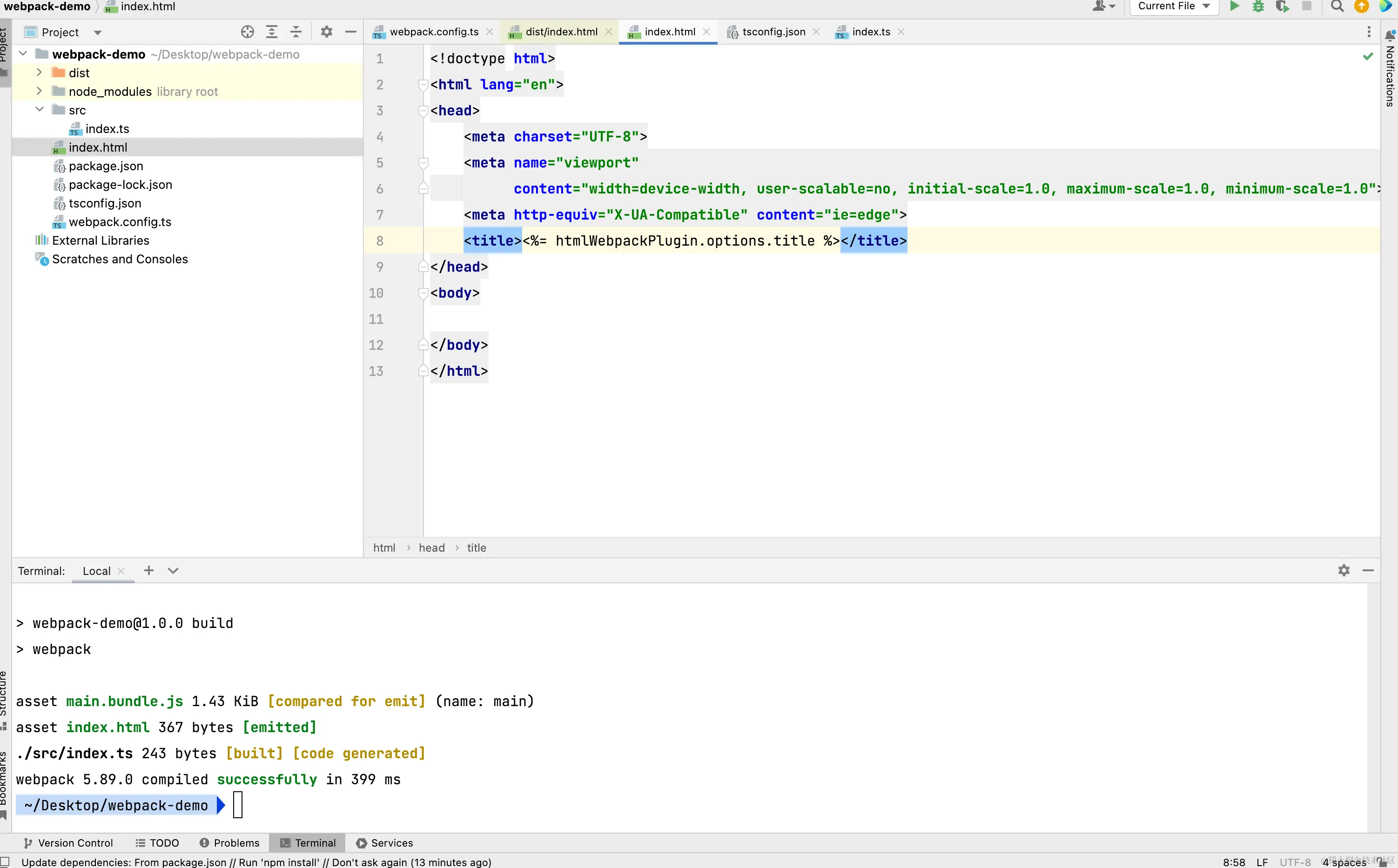The height and width of the screenshot is (868, 1398).
Task: Switch to the tsconfig.json editor tab
Action: pos(773,32)
